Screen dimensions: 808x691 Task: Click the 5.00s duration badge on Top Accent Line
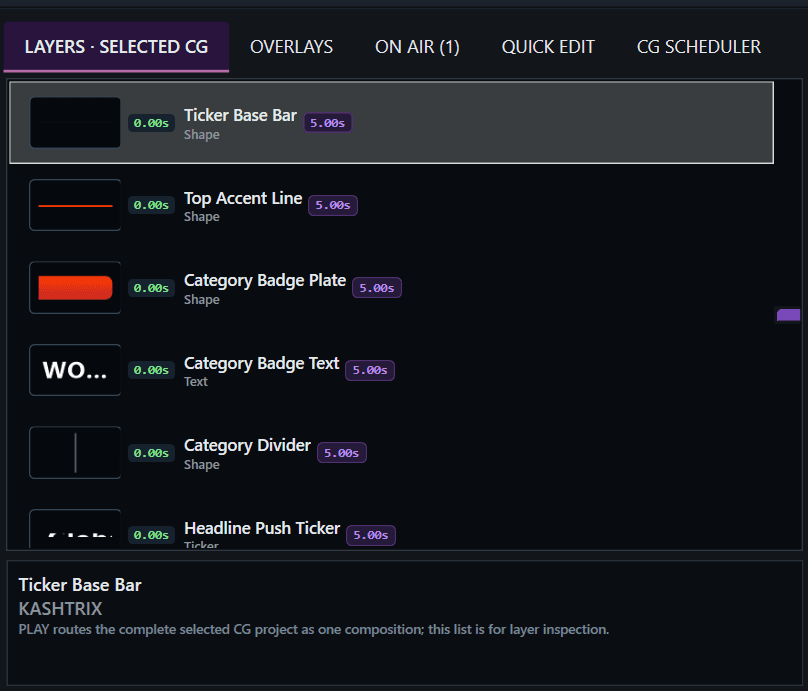tap(332, 205)
